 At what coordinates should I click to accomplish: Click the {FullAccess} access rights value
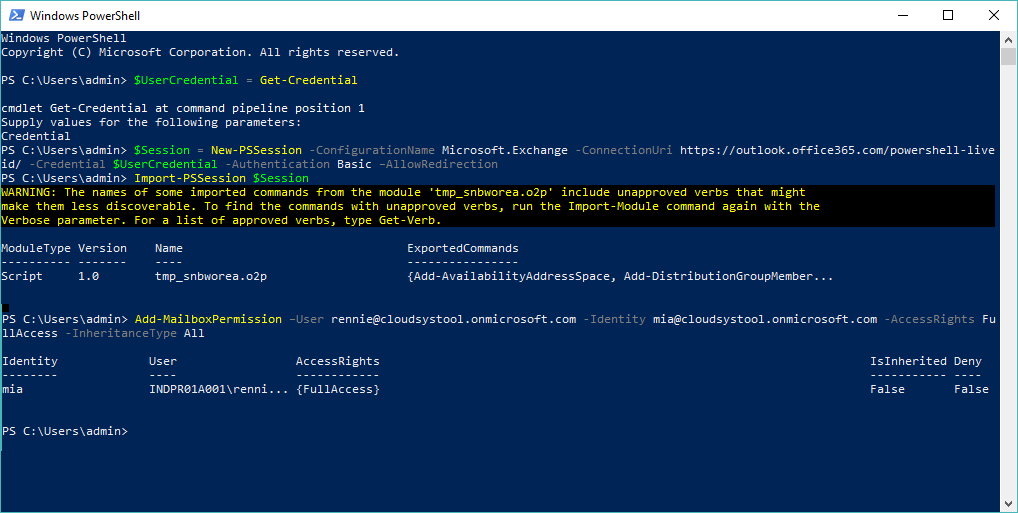click(338, 389)
